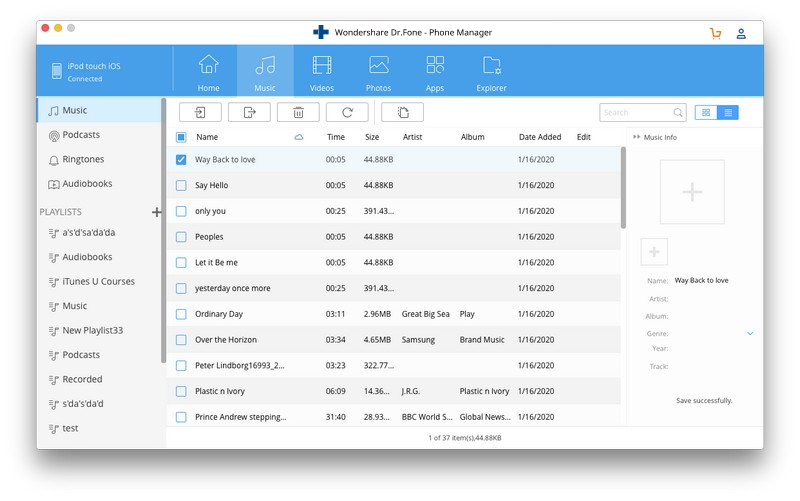Viewport: 800px width, 501px height.
Task: Open the Photos tab
Action: 378,71
